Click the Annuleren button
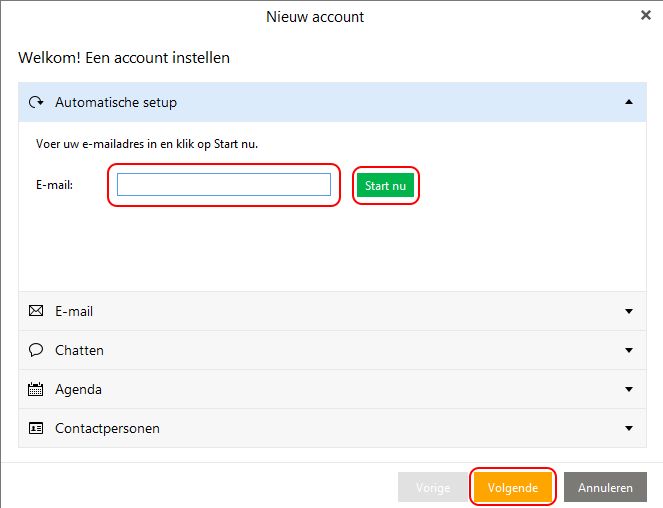This screenshot has width=663, height=508. [x=605, y=487]
